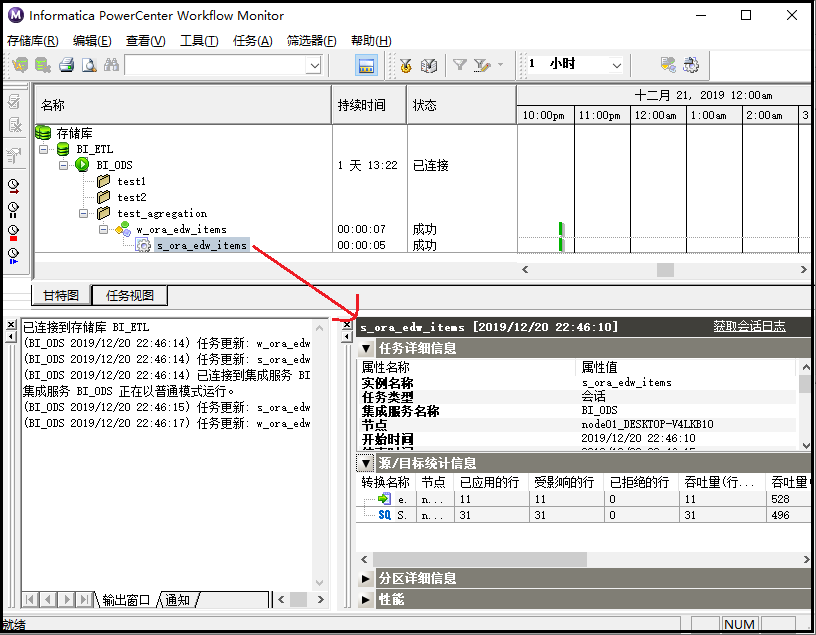The image size is (816, 635).
Task: Open the empty search combo box dropdown
Action: tap(314, 66)
